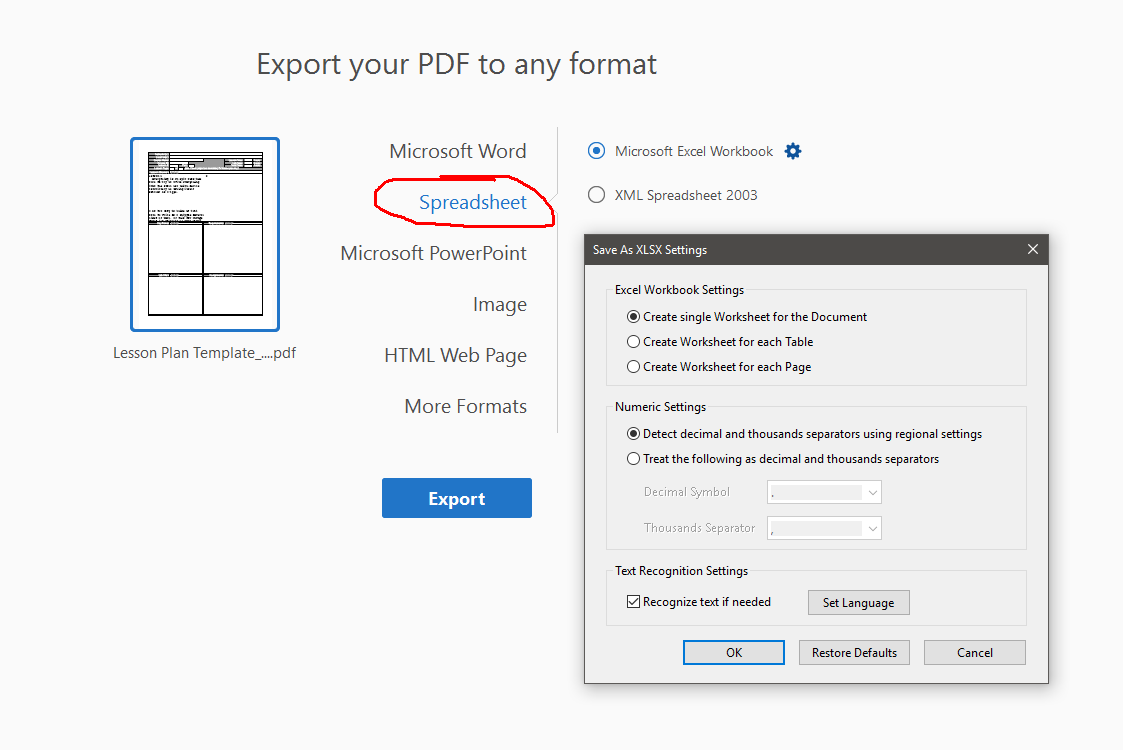Open Excel Workbook settings gear icon
The width and height of the screenshot is (1123, 750).
pyautogui.click(x=793, y=151)
